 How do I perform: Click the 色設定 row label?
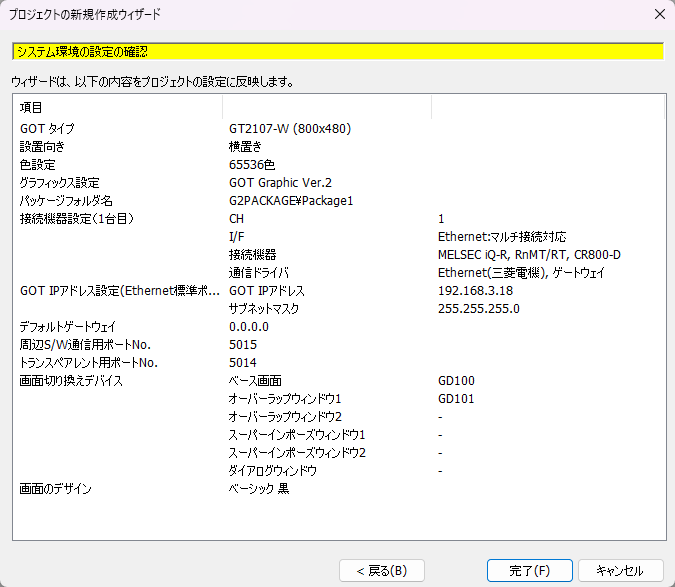tap(38, 165)
